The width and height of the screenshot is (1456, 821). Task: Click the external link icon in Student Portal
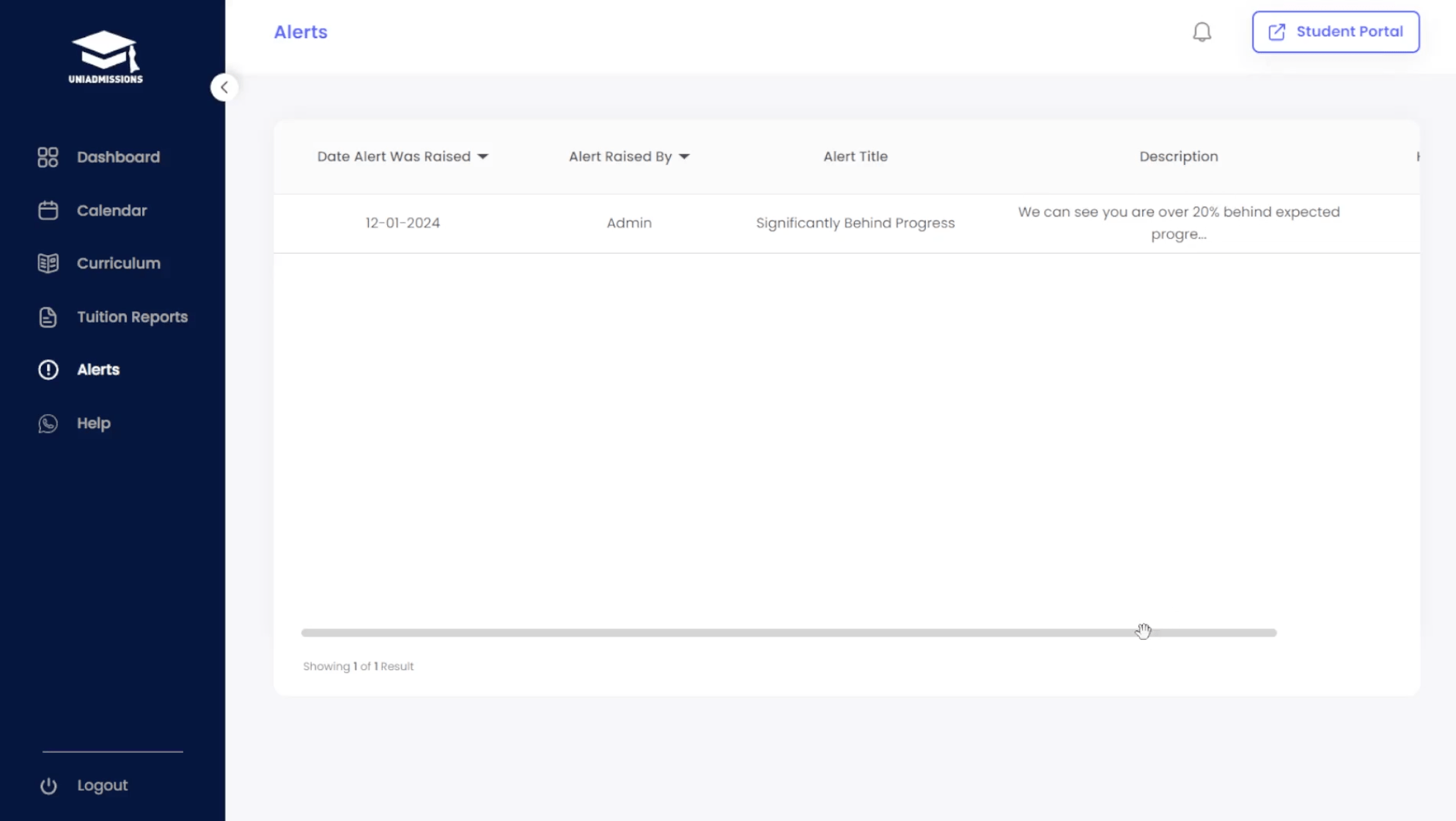pos(1276,32)
